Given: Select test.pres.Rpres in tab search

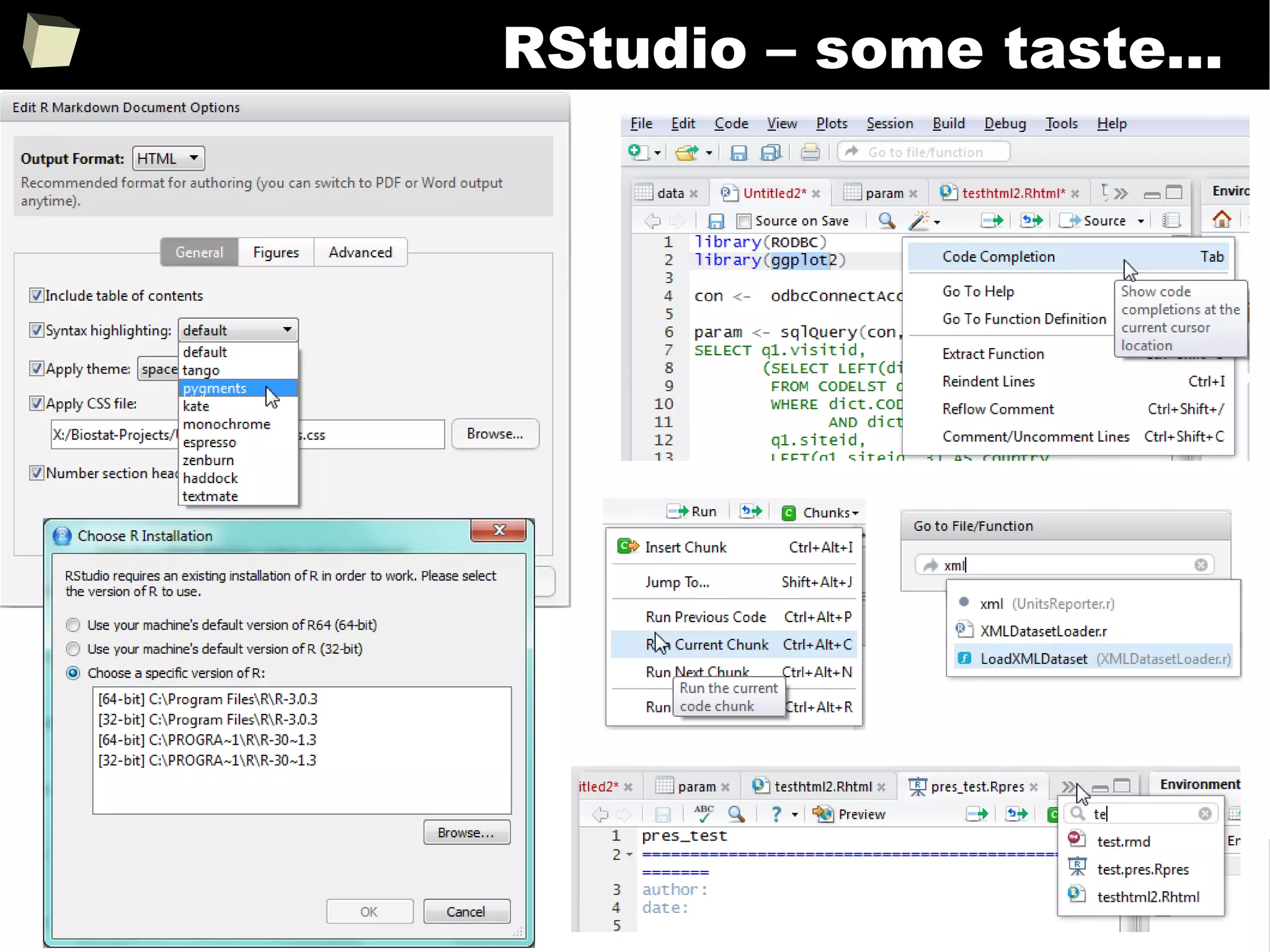Looking at the screenshot, I should pyautogui.click(x=1141, y=869).
